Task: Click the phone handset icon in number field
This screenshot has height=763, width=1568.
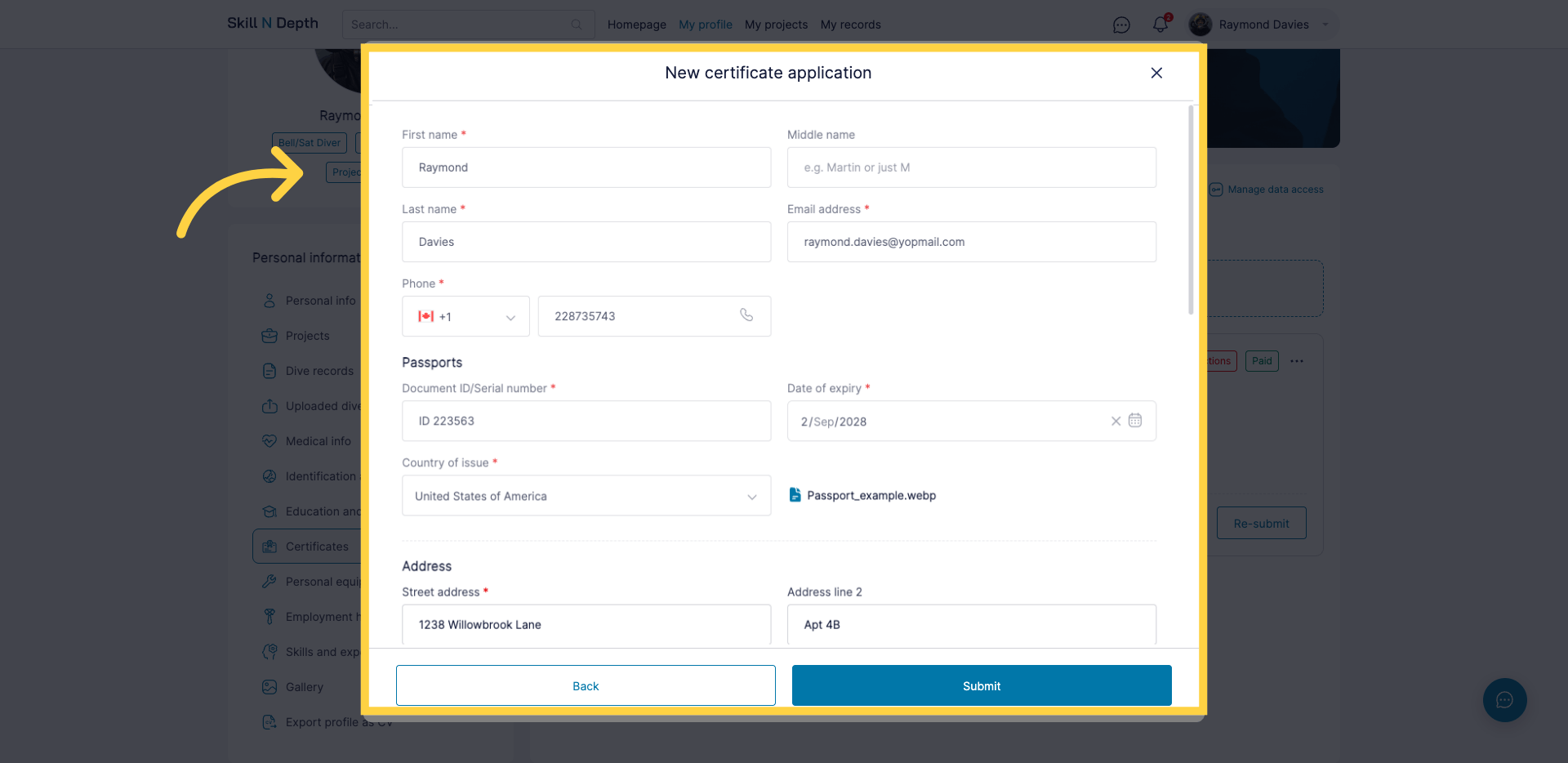Action: pyautogui.click(x=746, y=315)
